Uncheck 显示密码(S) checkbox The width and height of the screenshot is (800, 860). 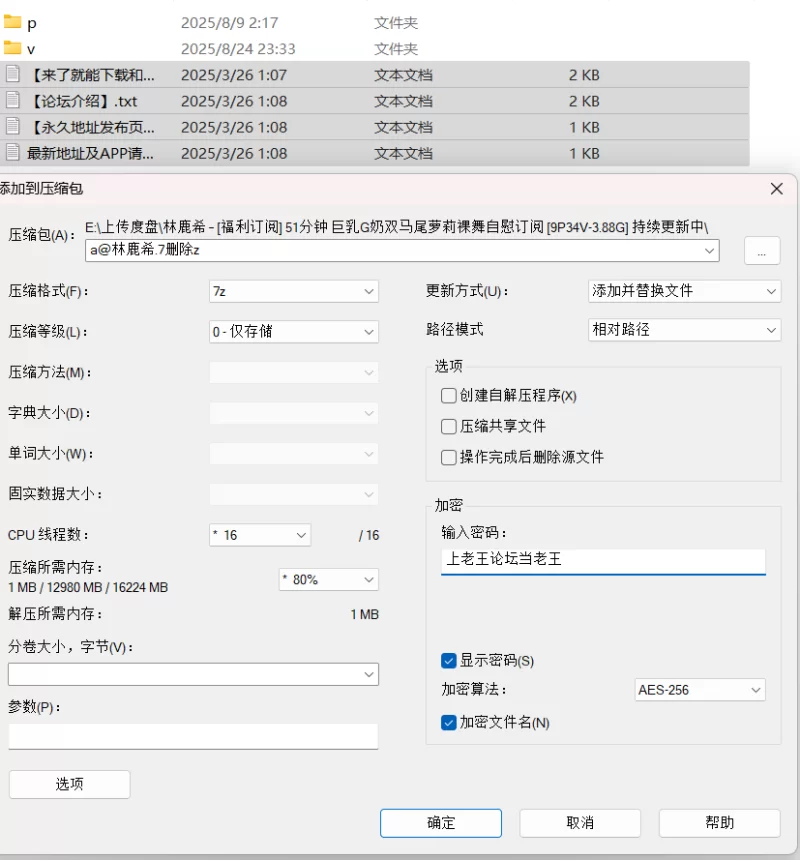click(x=449, y=660)
